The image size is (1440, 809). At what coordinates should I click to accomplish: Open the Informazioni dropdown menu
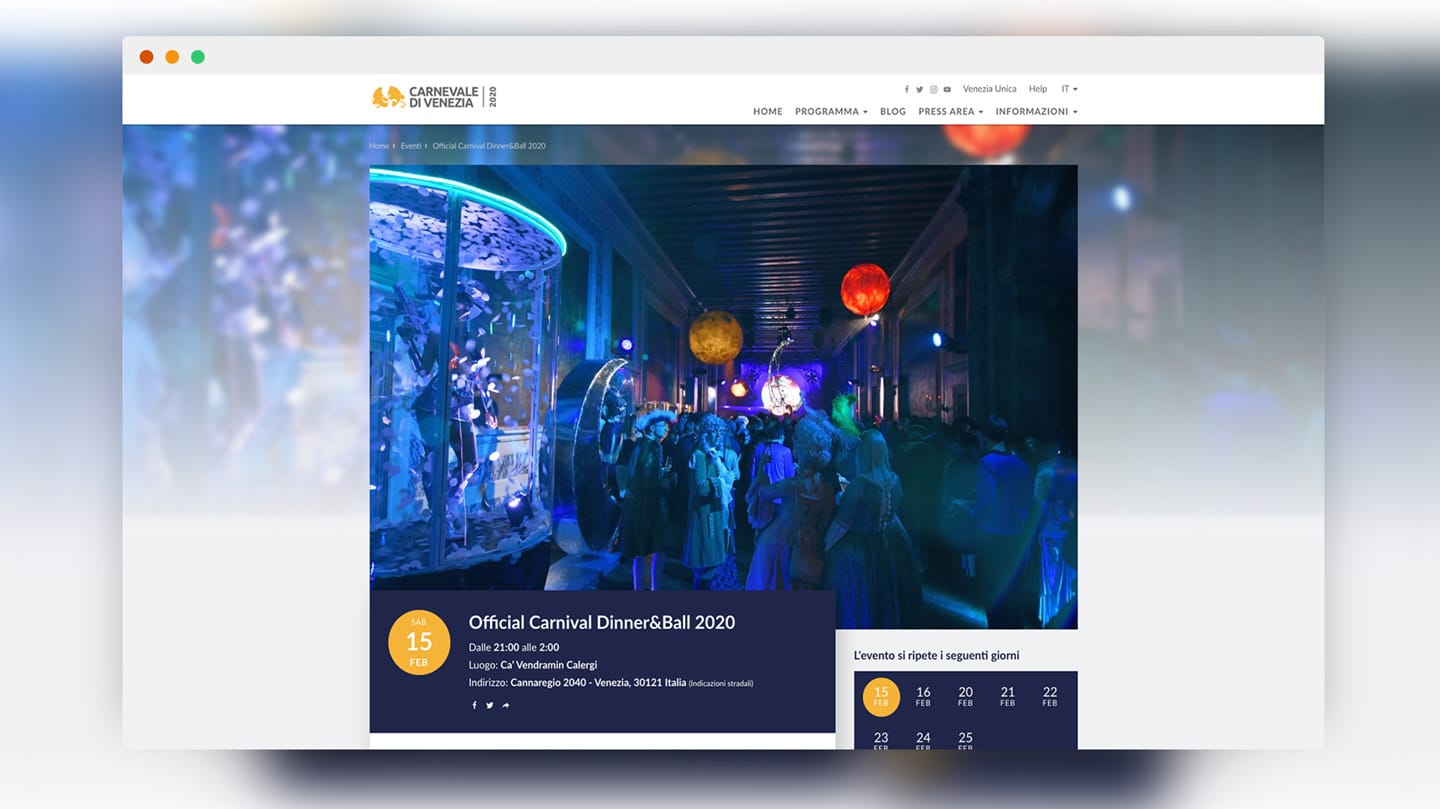click(1036, 112)
